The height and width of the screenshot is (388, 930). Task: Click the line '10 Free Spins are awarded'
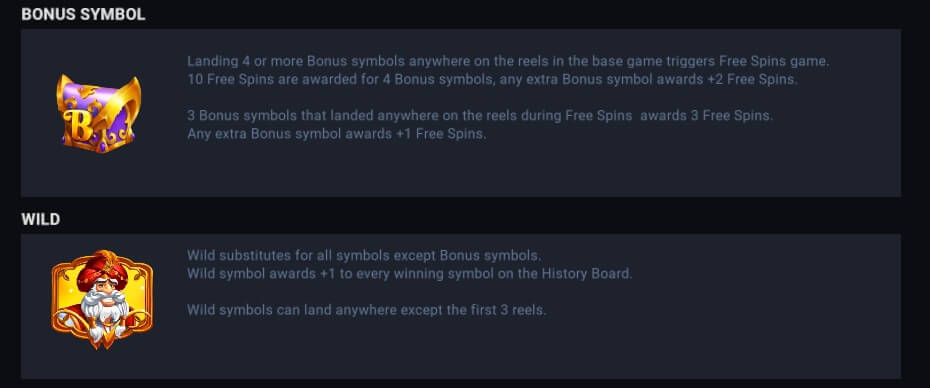(x=492, y=79)
